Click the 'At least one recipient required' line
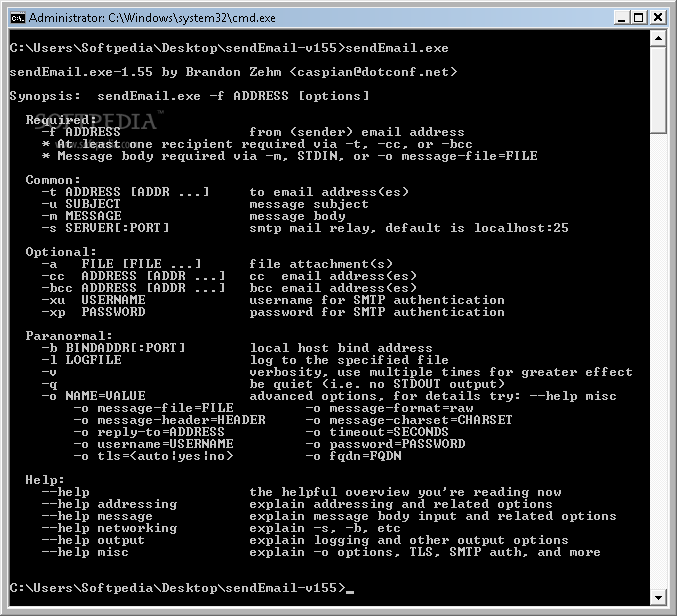The image size is (677, 616). [257, 144]
